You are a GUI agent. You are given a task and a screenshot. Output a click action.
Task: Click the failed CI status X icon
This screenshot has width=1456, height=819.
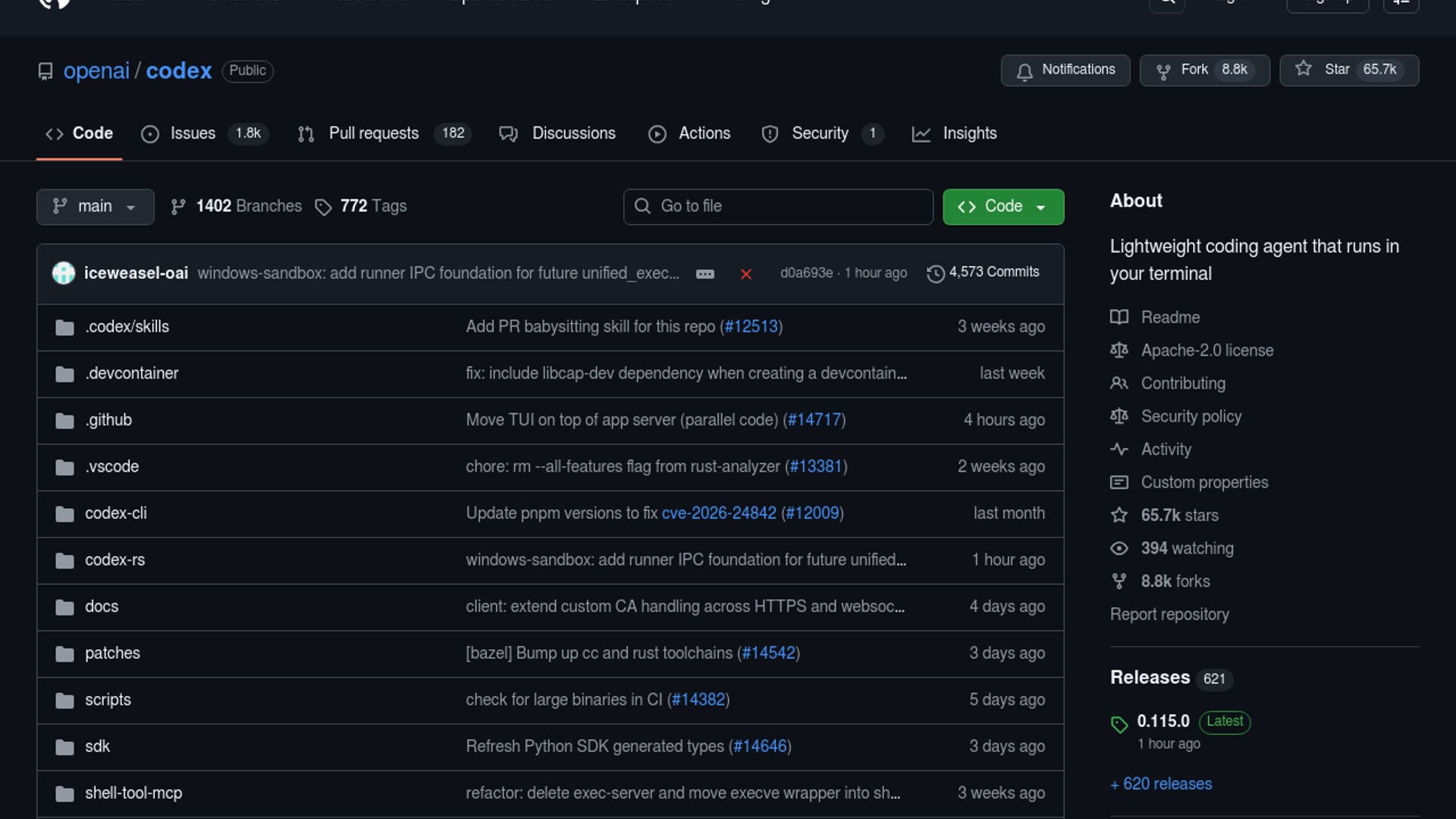[745, 274]
